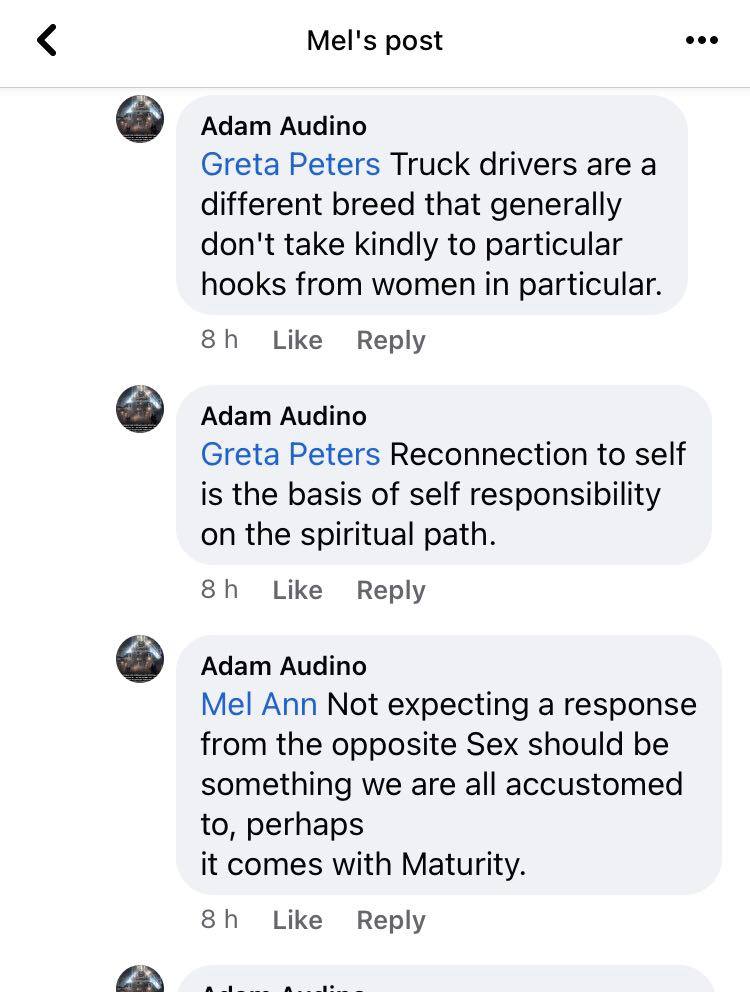The width and height of the screenshot is (750, 992).
Task: Tap the 8 h timestamp under Maturity comment
Action: pos(220,919)
